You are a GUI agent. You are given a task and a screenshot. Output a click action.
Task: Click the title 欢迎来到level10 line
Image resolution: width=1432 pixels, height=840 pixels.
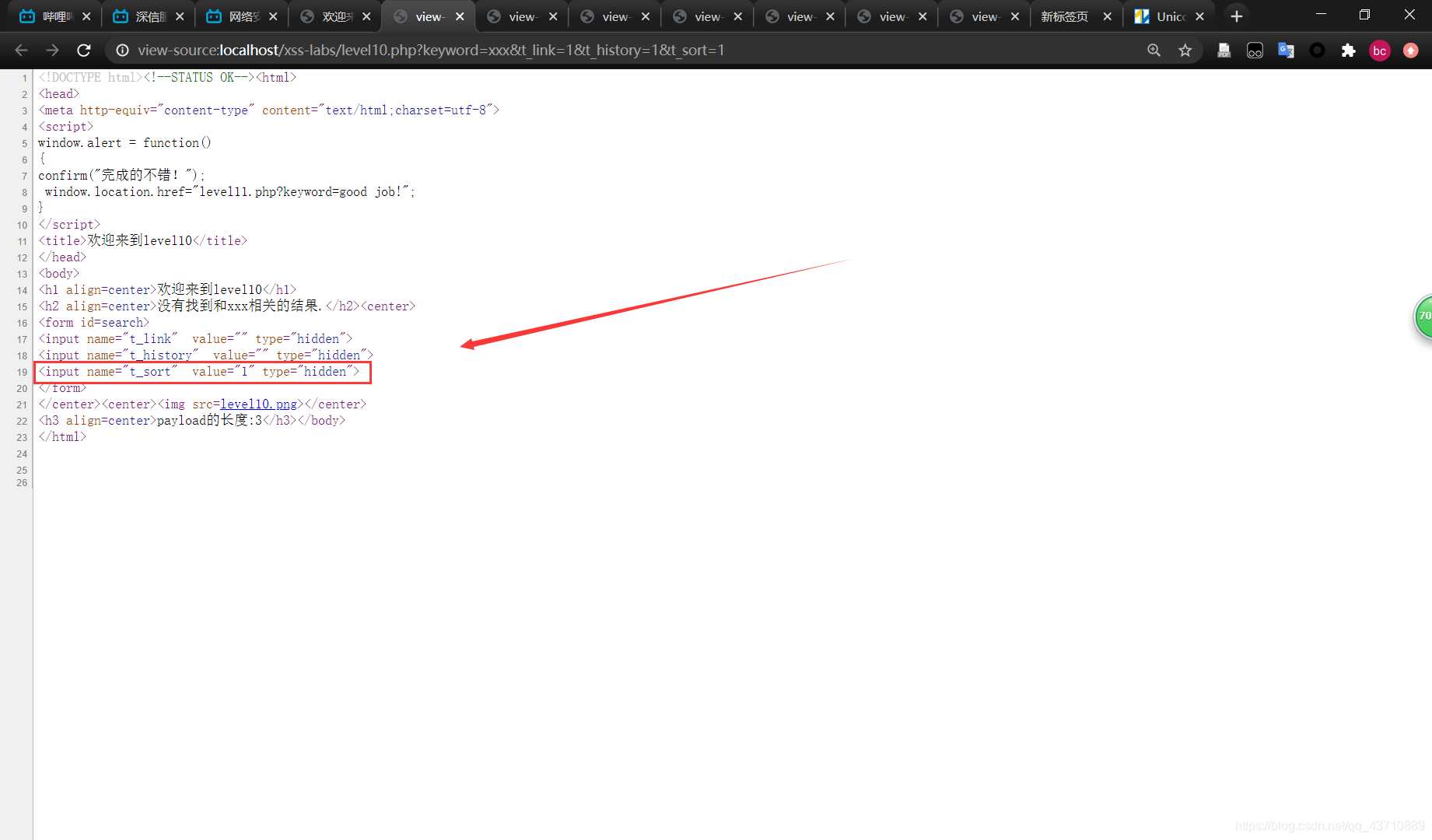click(143, 241)
